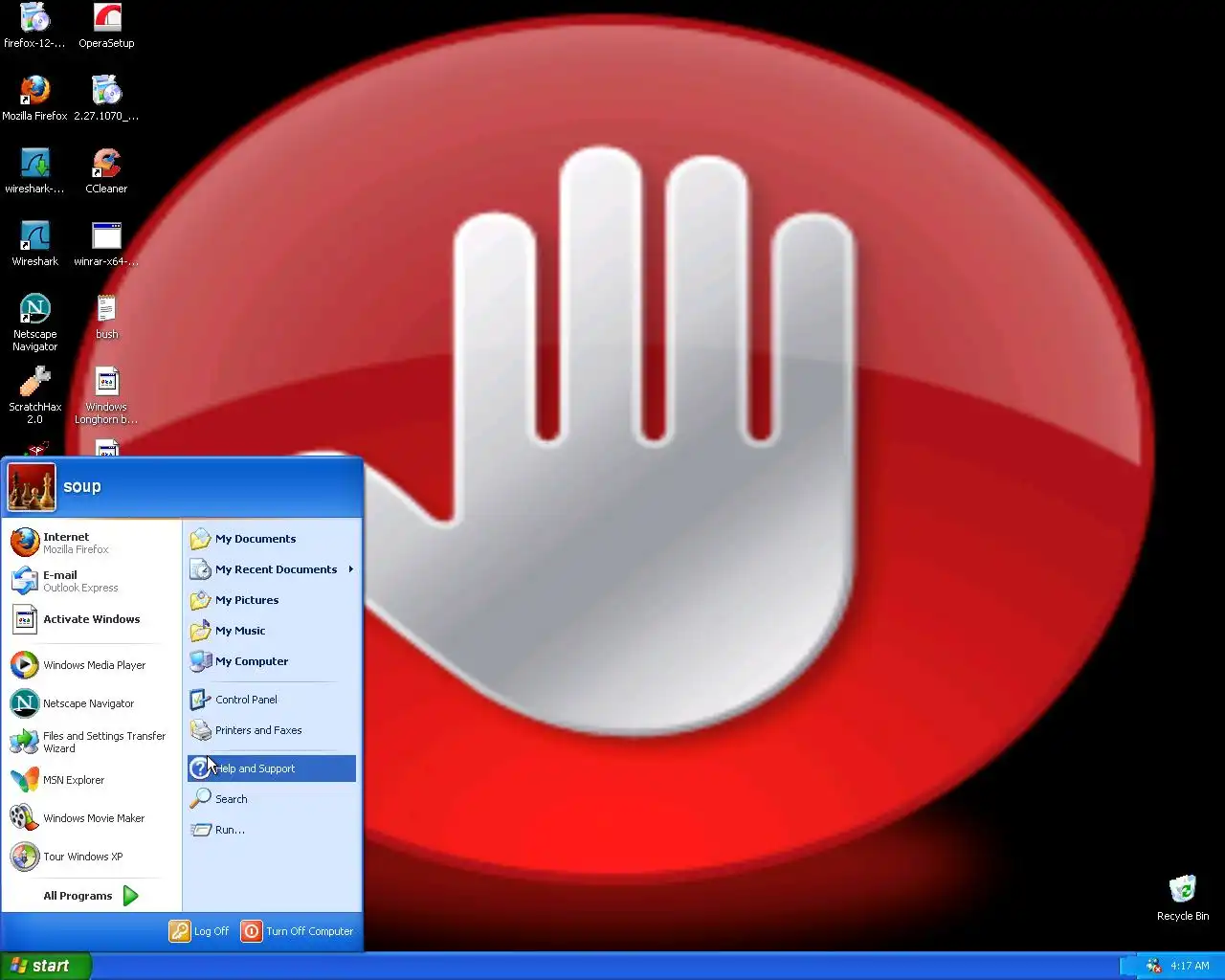Start Tour Windows XP
1225x980 pixels.
pos(91,857)
